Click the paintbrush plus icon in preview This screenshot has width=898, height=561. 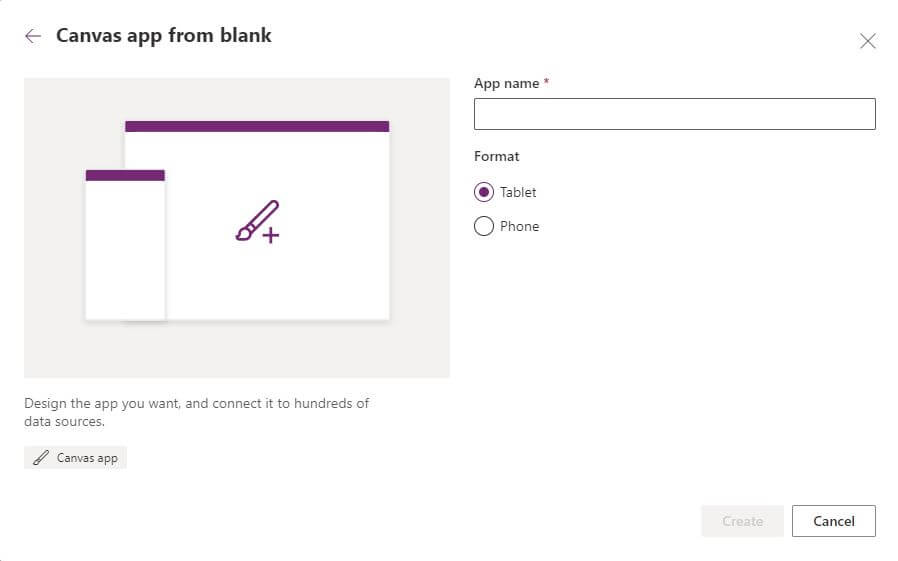258,222
